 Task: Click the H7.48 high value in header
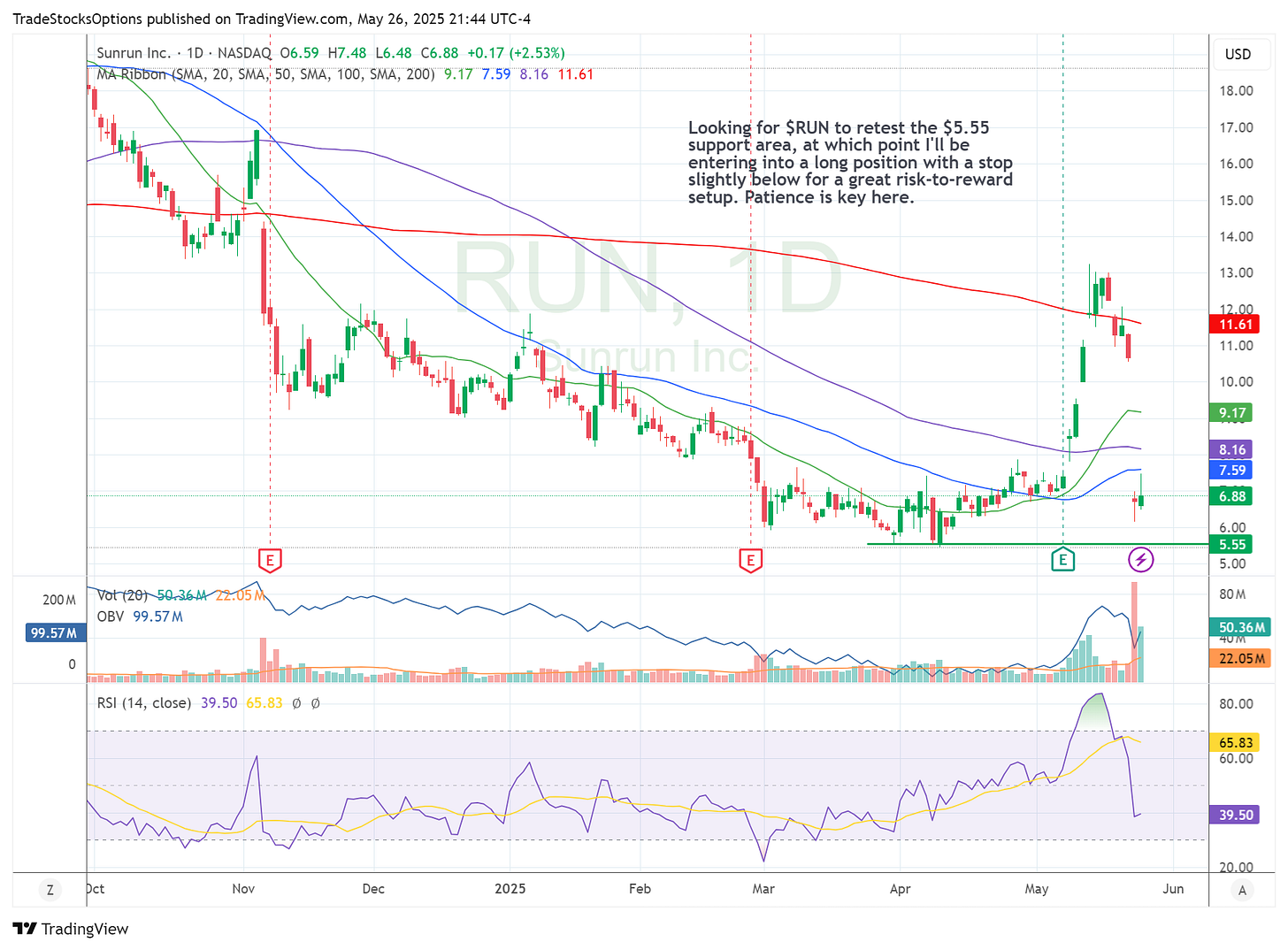347,53
